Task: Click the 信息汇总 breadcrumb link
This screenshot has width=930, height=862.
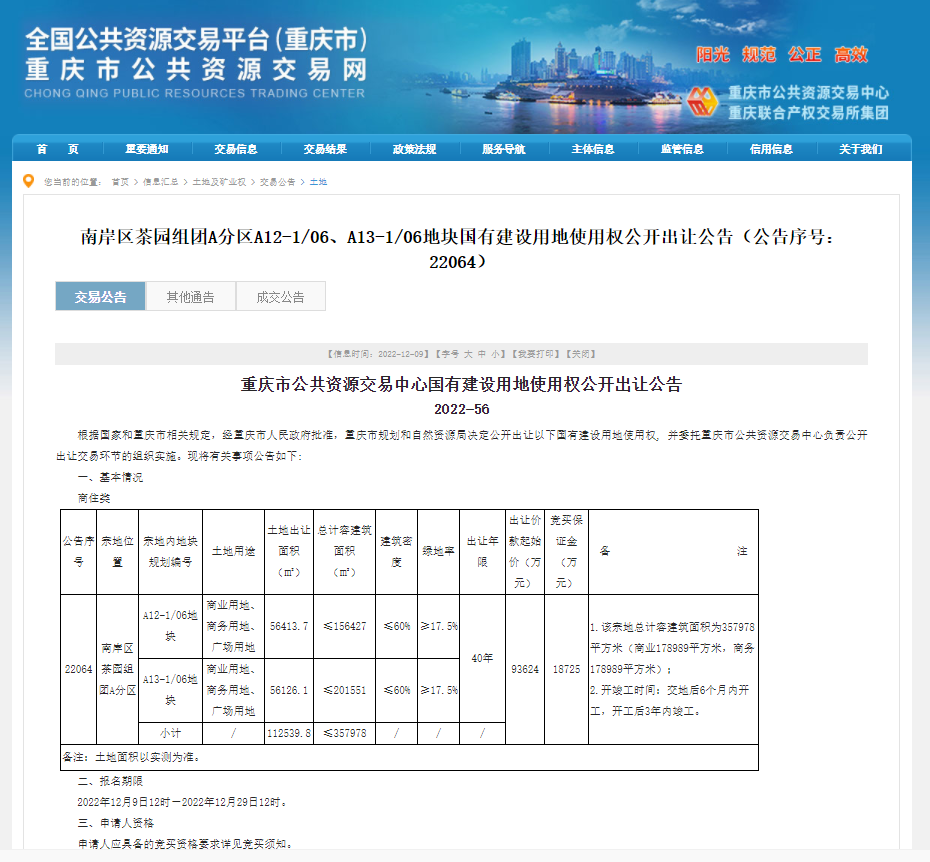Action: [x=160, y=182]
